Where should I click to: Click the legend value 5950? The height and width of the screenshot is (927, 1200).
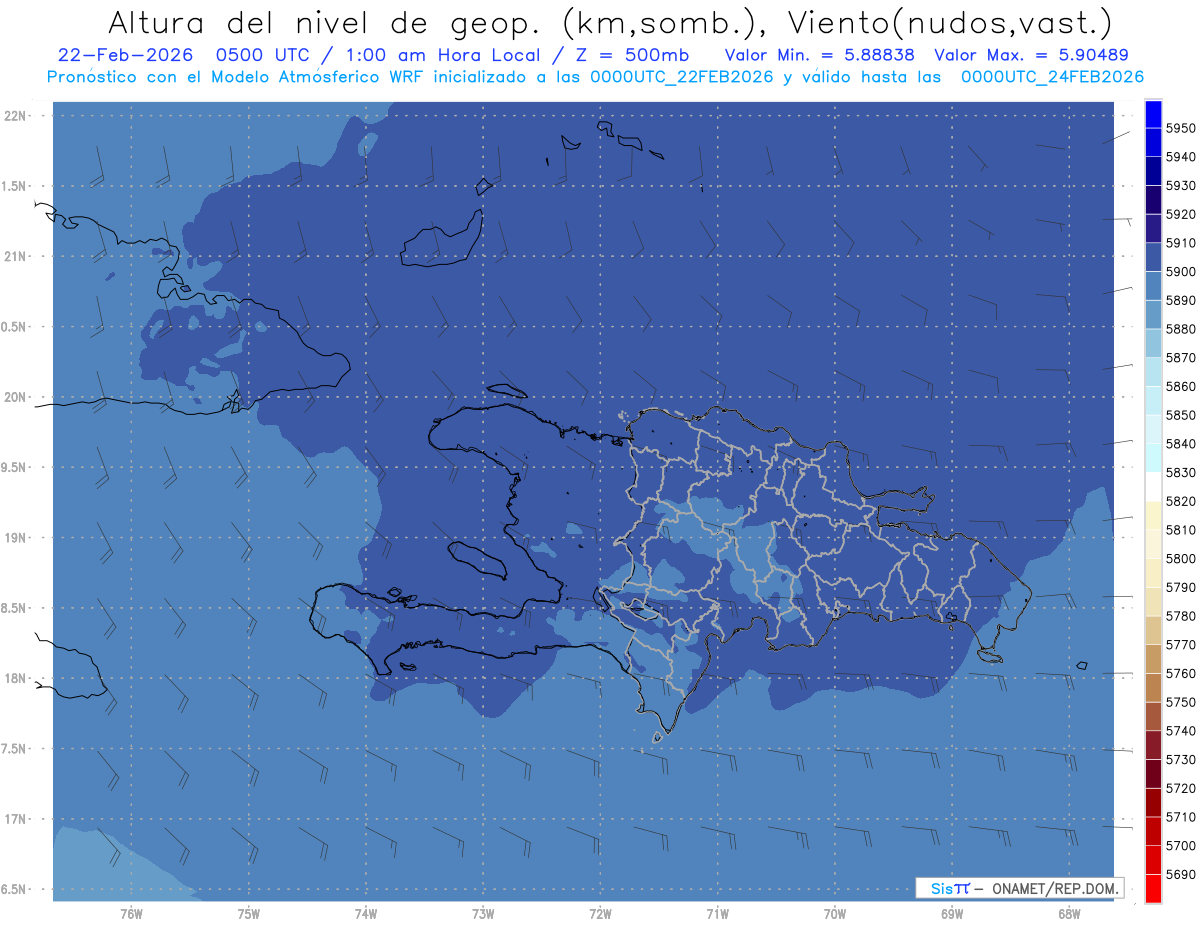[1181, 129]
